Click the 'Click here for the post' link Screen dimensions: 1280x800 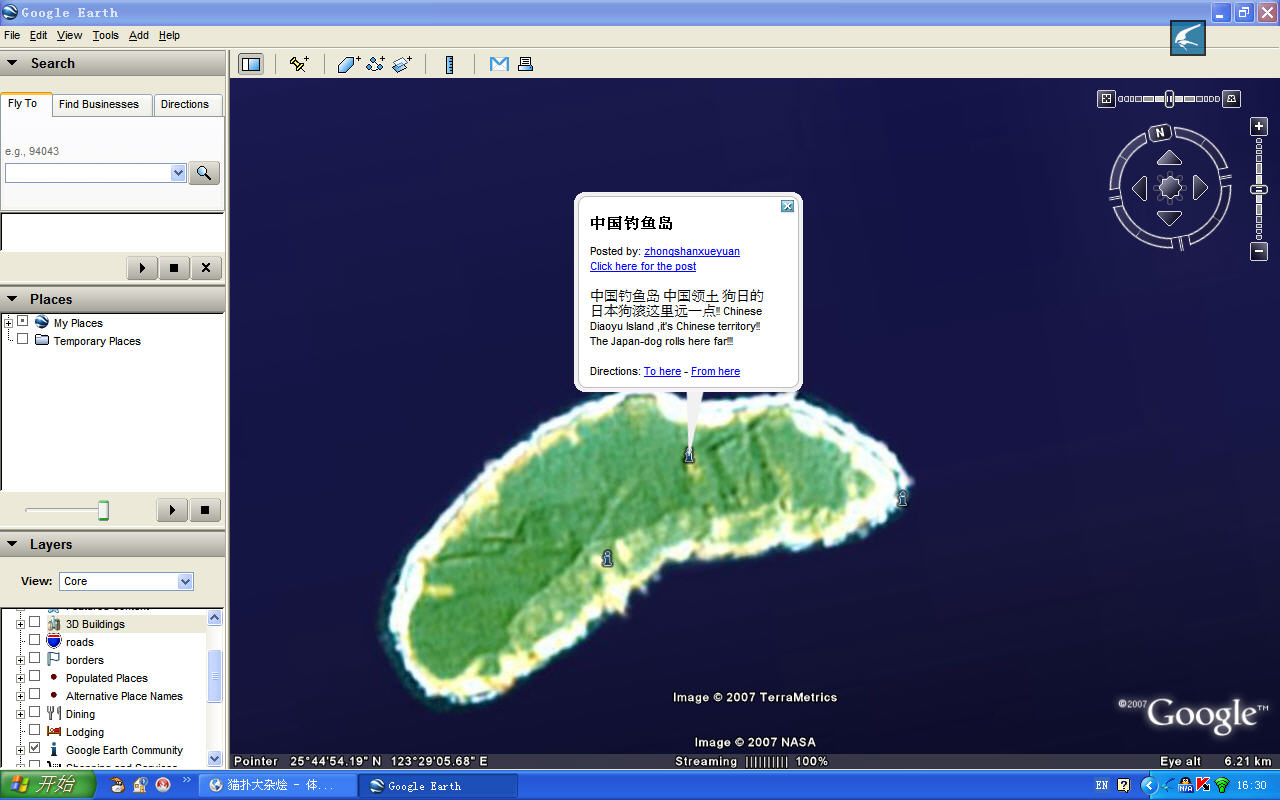click(x=643, y=267)
